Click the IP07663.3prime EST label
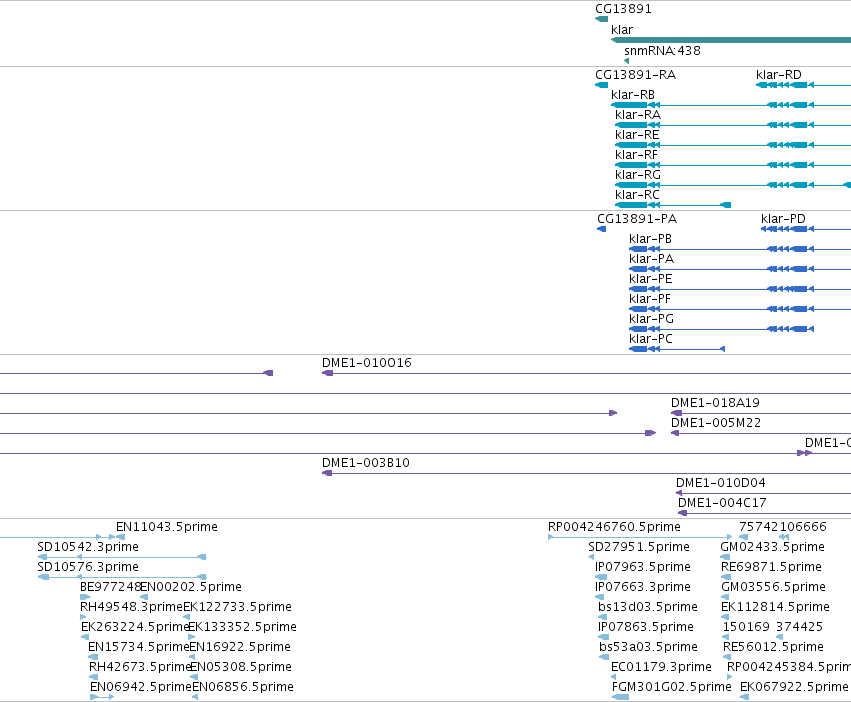Screen dimensions: 851x702 [643, 587]
